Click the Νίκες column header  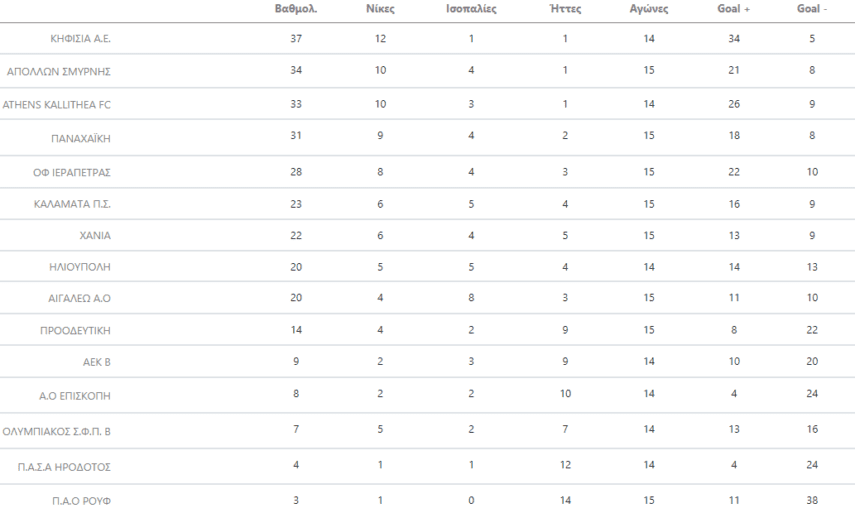click(x=381, y=9)
